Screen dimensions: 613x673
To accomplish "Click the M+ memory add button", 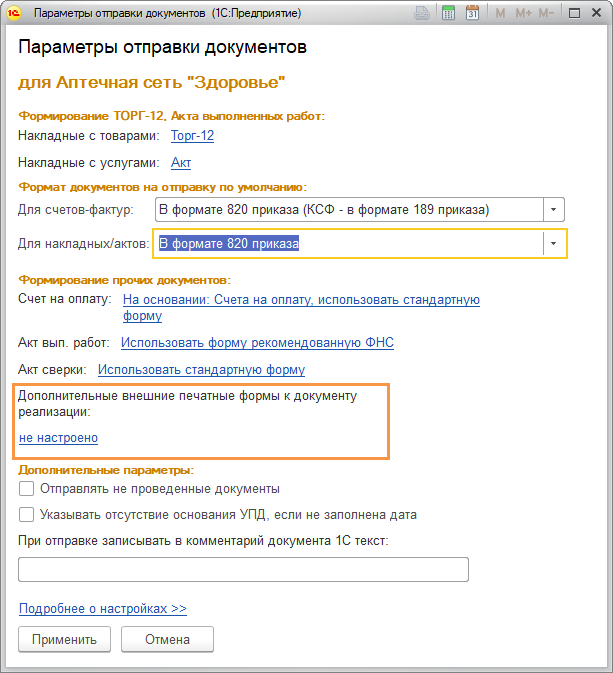I will coord(523,13).
